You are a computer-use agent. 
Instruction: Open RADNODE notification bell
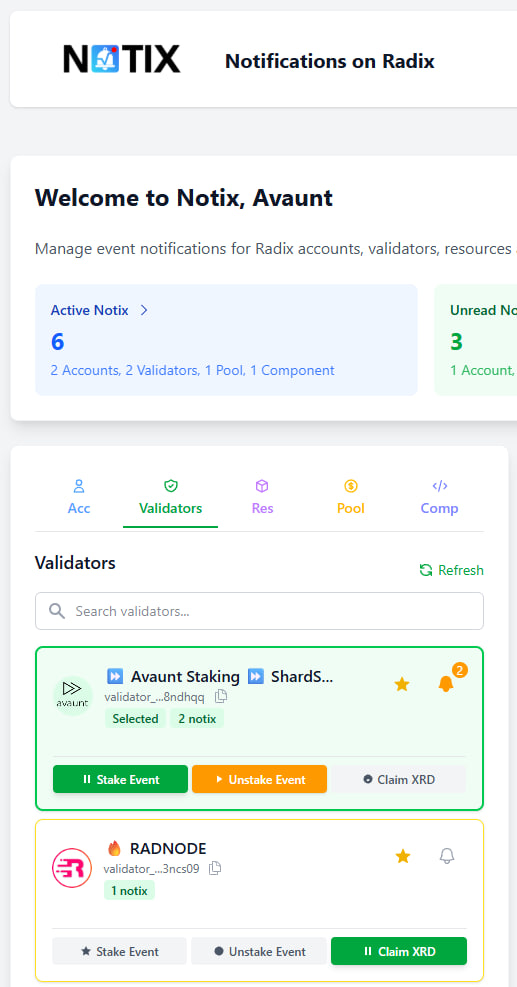(x=446, y=856)
